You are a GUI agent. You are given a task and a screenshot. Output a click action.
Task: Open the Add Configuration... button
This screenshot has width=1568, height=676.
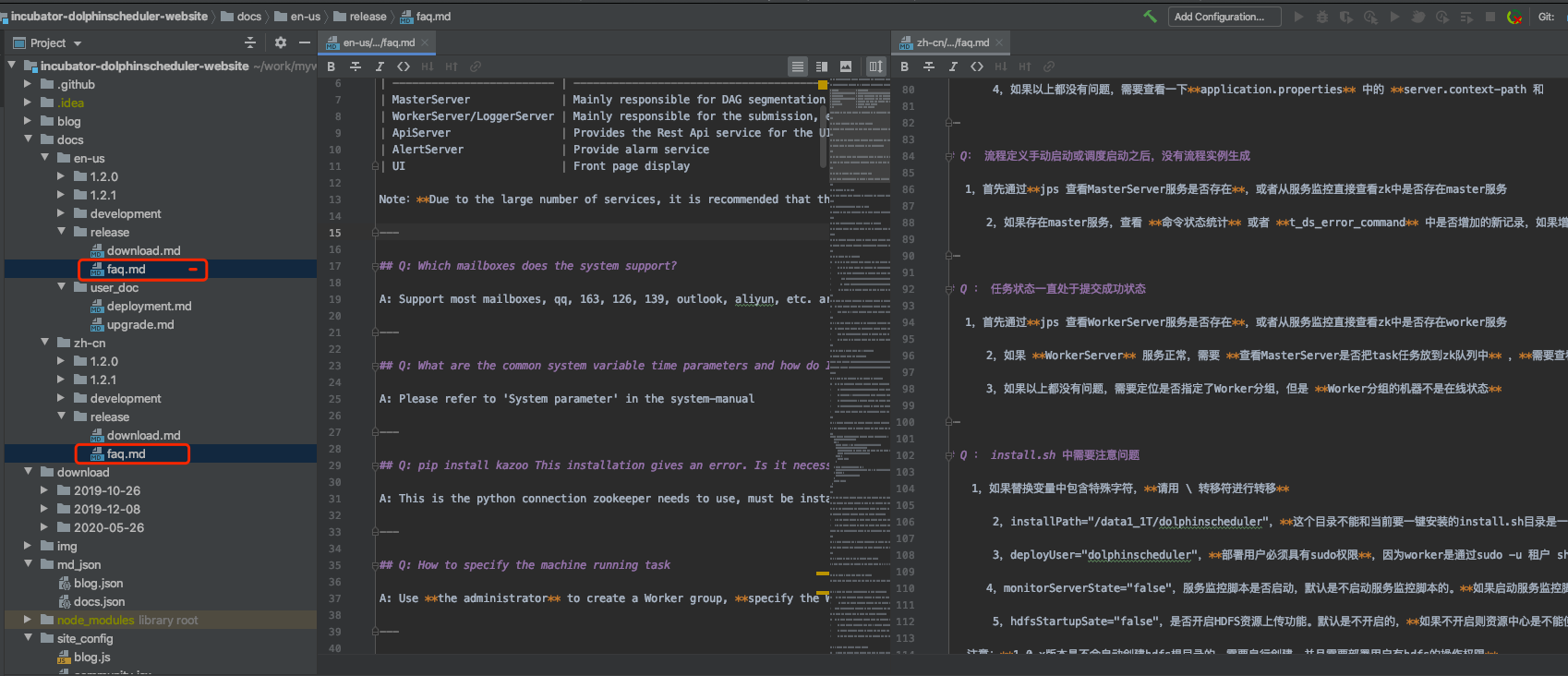point(1224,17)
